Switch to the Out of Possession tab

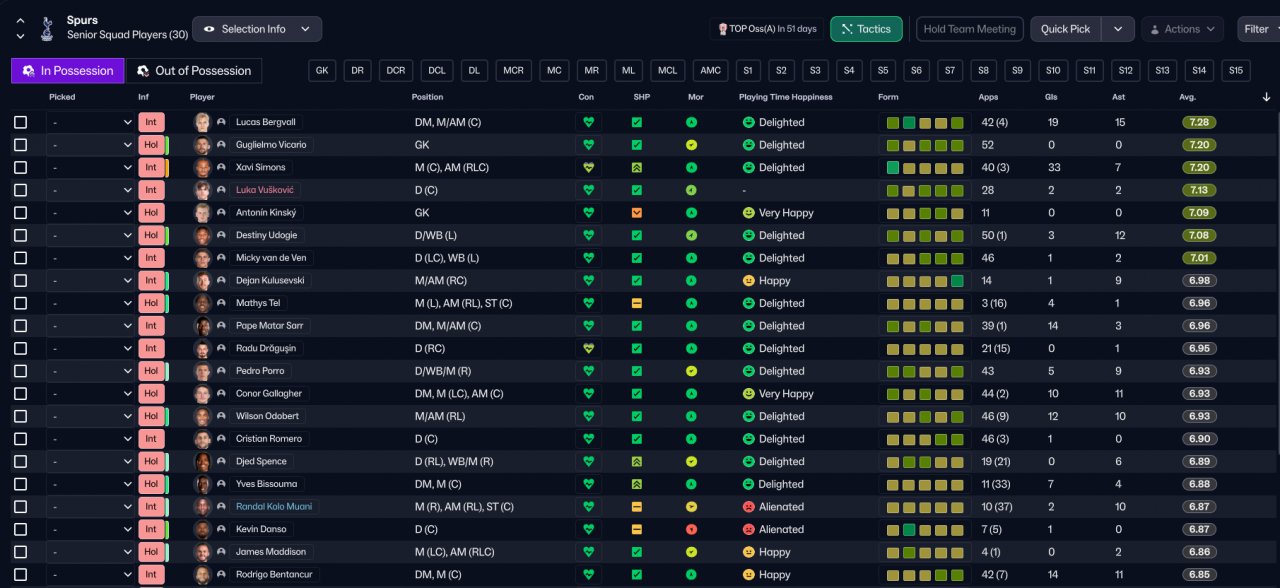point(194,71)
